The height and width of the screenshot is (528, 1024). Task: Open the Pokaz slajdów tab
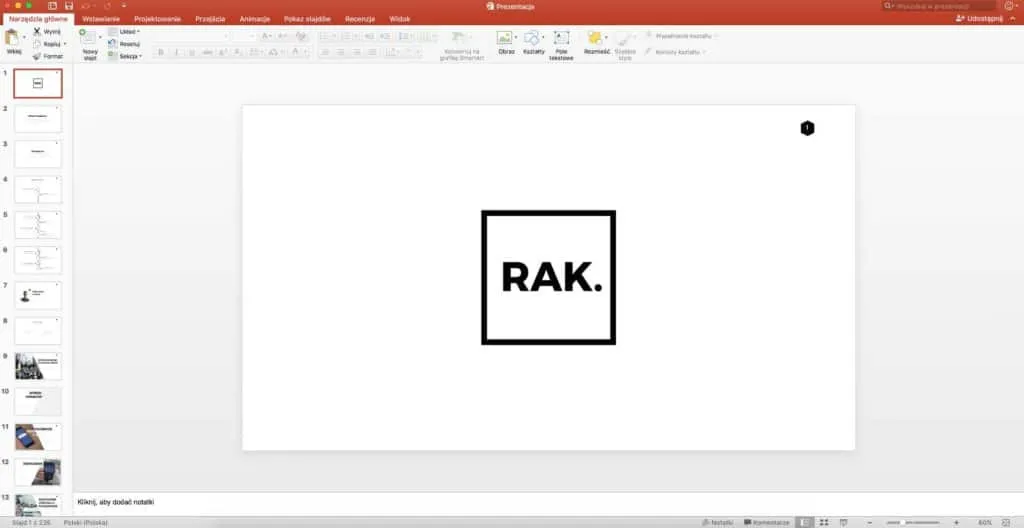click(307, 19)
